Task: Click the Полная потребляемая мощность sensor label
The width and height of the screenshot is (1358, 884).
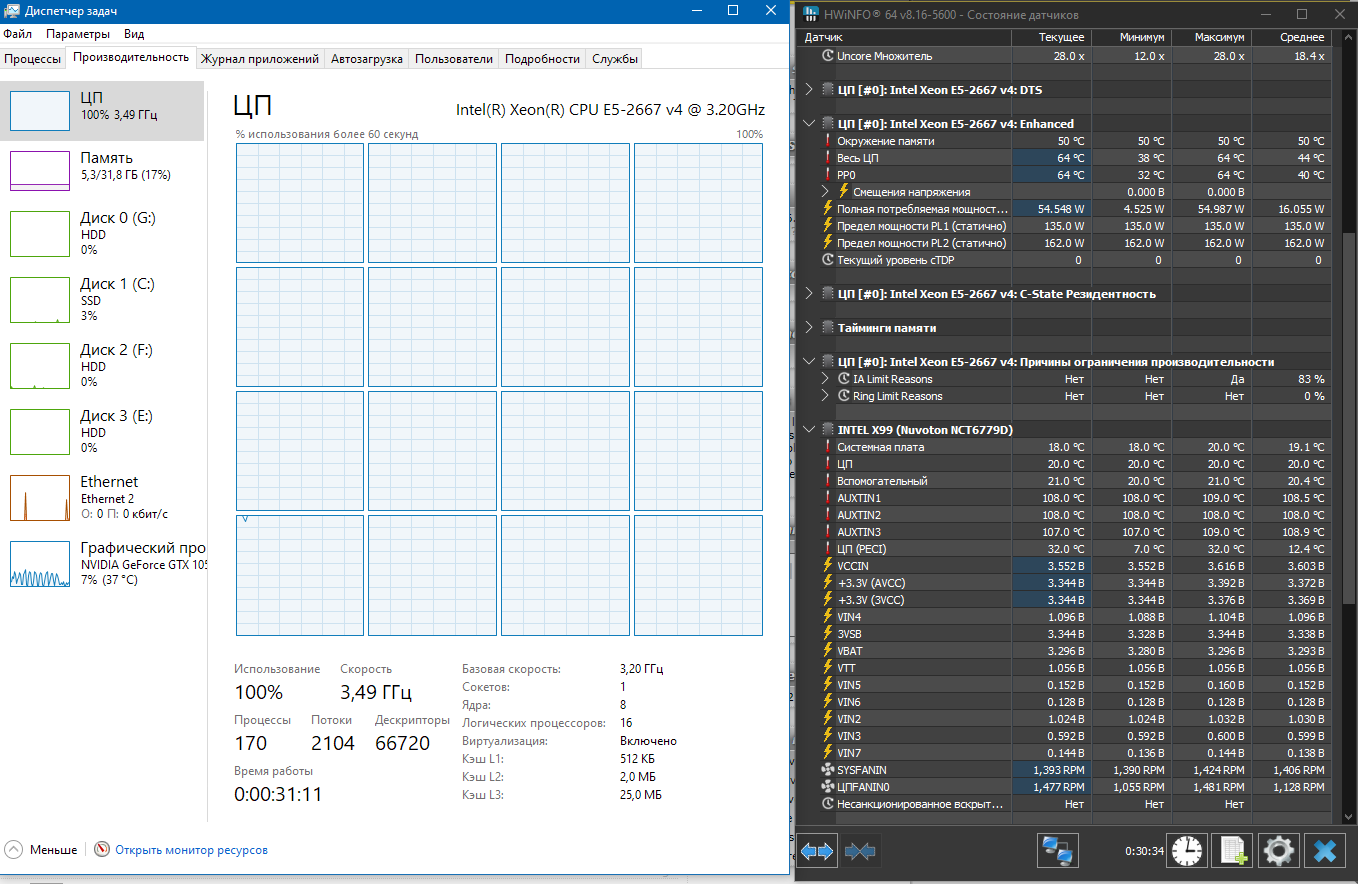Action: pos(922,209)
